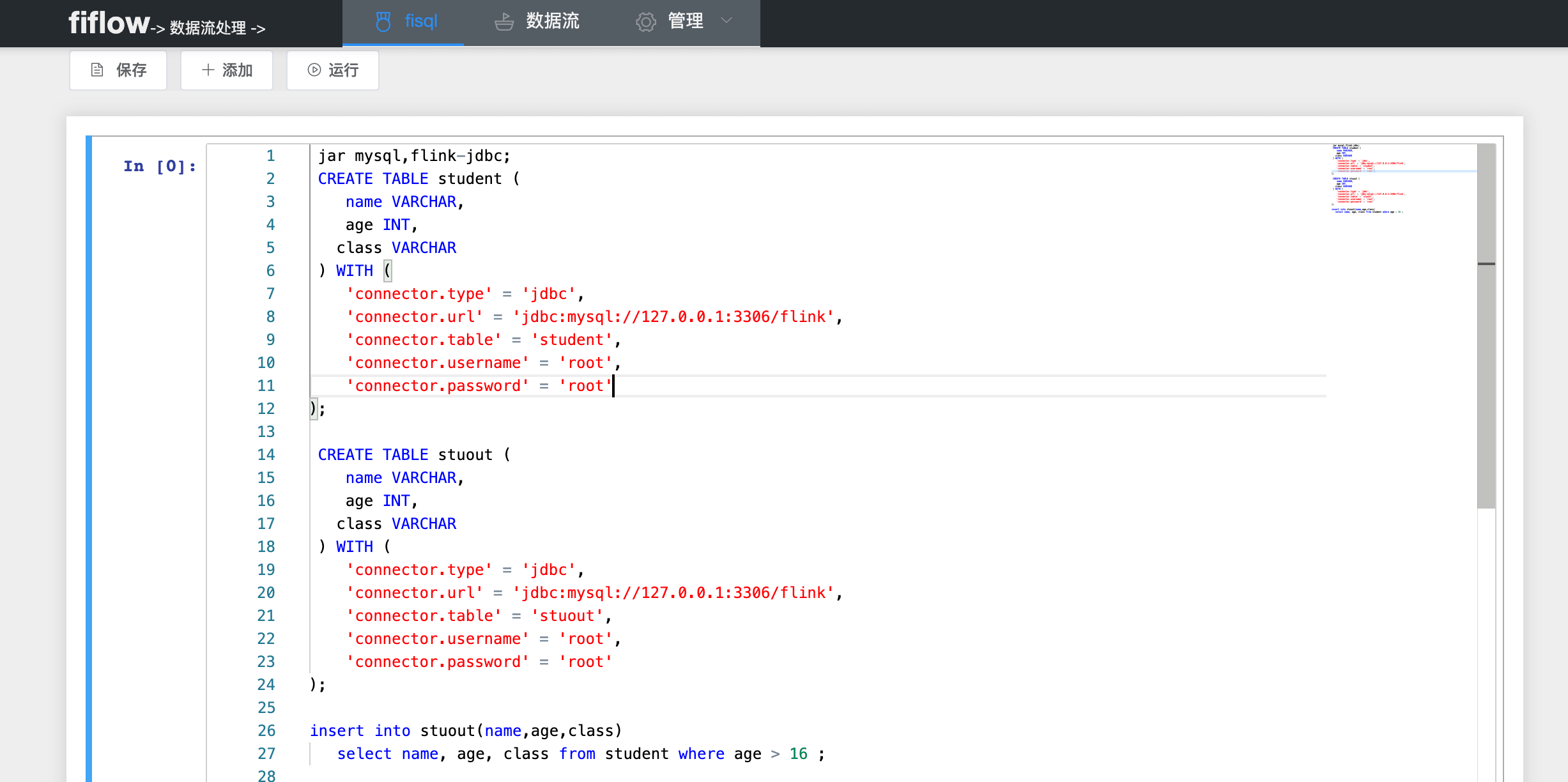Open the 管理 menu

(x=685, y=22)
